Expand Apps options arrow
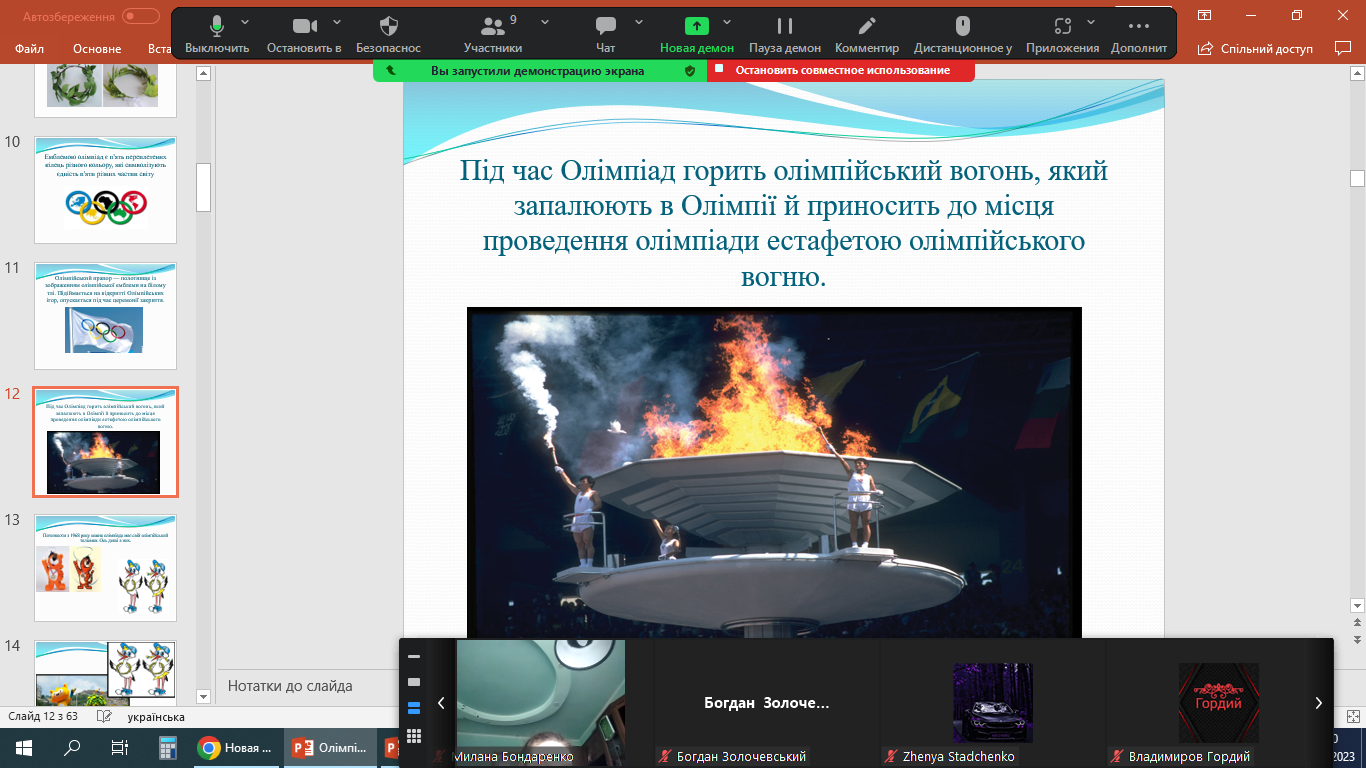Viewport: 1366px width, 768px height. coord(1091,22)
